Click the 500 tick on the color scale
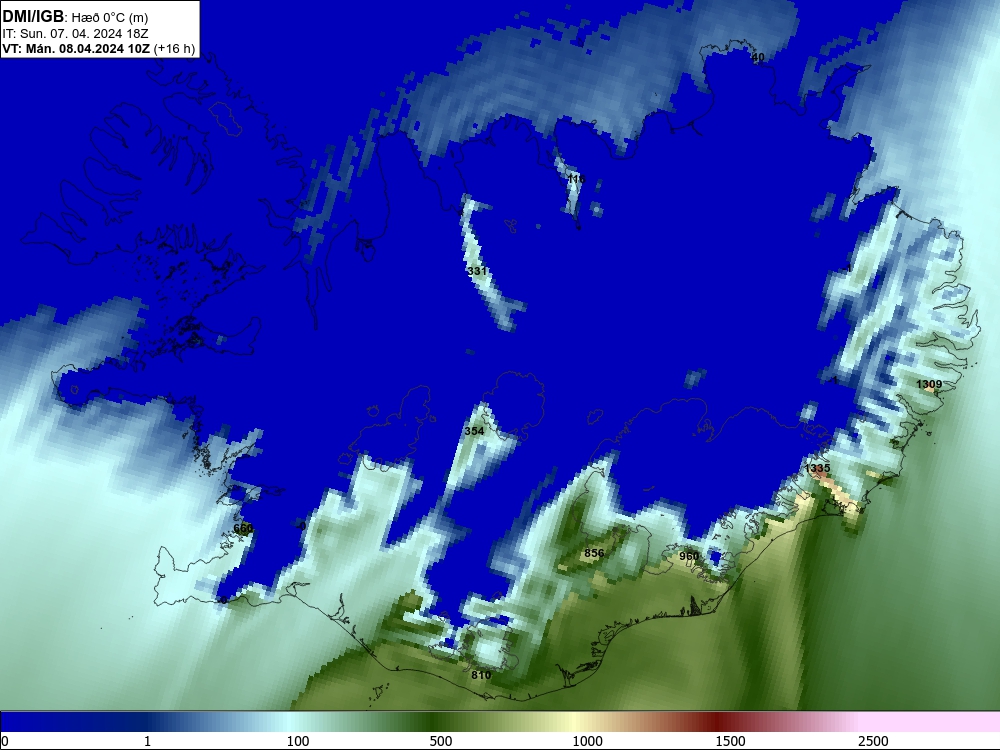This screenshot has height=750, width=1000. [441, 741]
